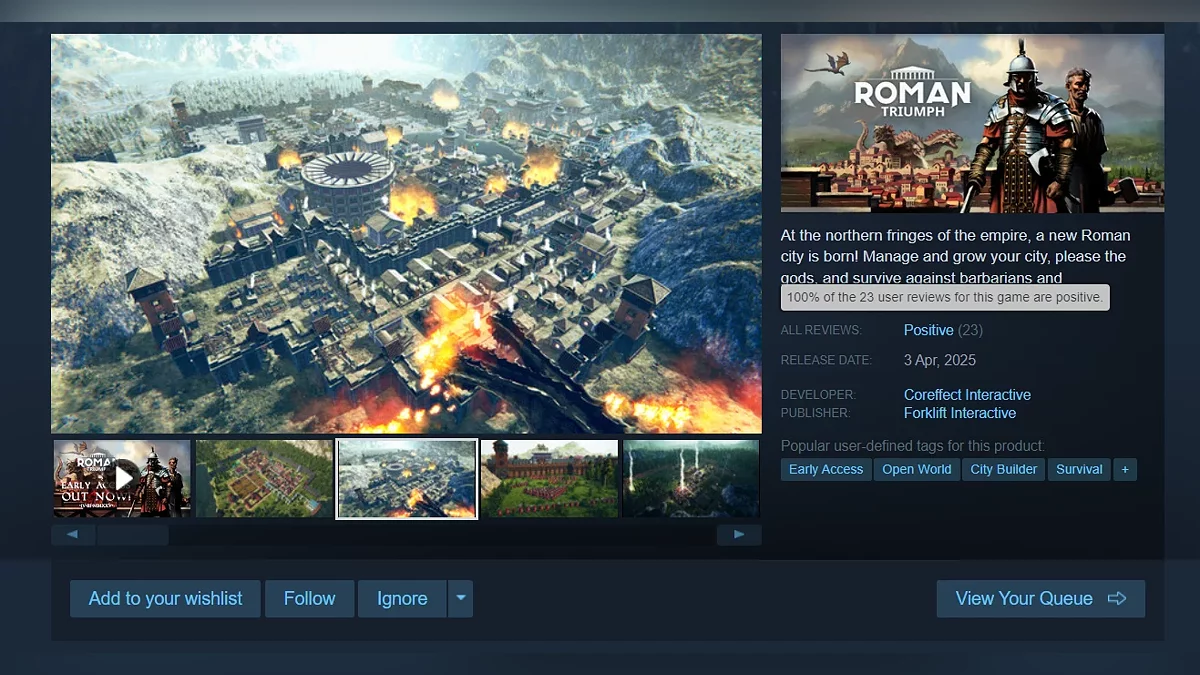
Task: Select the farm fields screenshot thumbnail
Action: (x=264, y=478)
